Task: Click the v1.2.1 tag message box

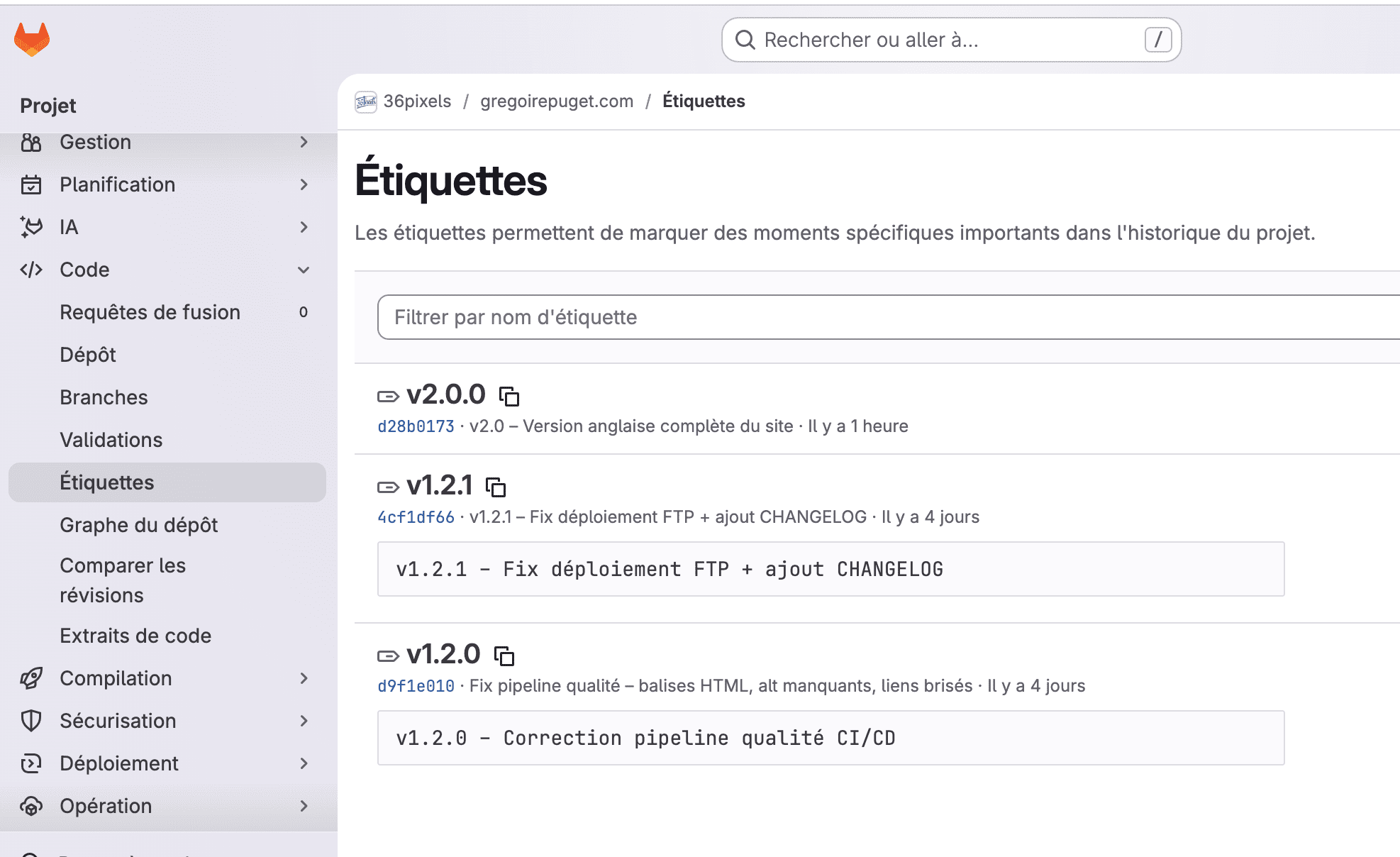Action: point(830,569)
